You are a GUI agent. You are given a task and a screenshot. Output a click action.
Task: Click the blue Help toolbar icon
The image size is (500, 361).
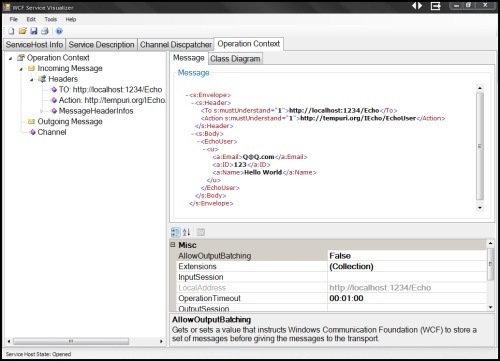(59, 31)
